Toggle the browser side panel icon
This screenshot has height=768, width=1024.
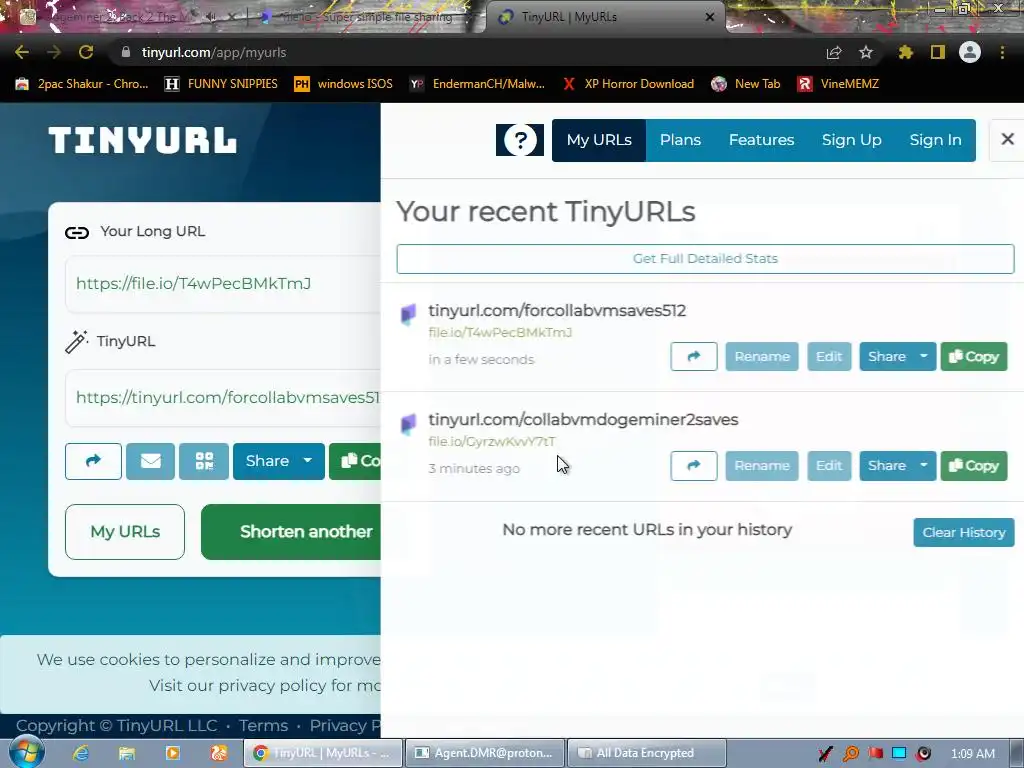[938, 52]
